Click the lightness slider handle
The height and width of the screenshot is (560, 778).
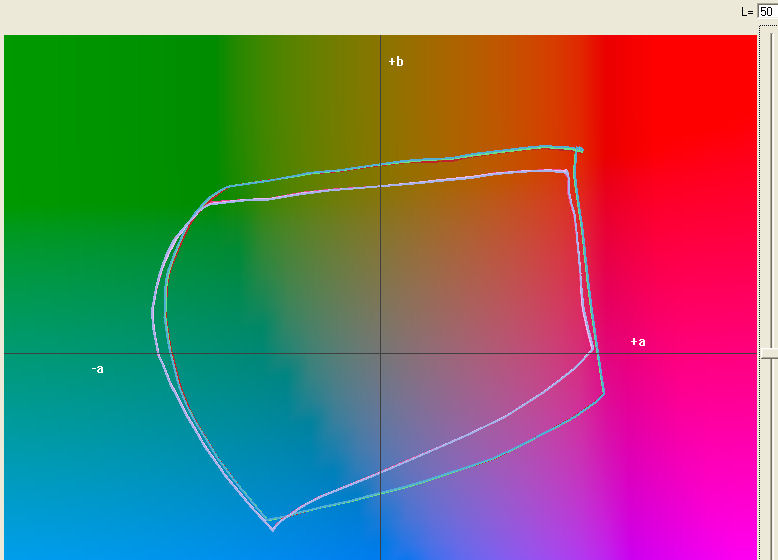771,352
